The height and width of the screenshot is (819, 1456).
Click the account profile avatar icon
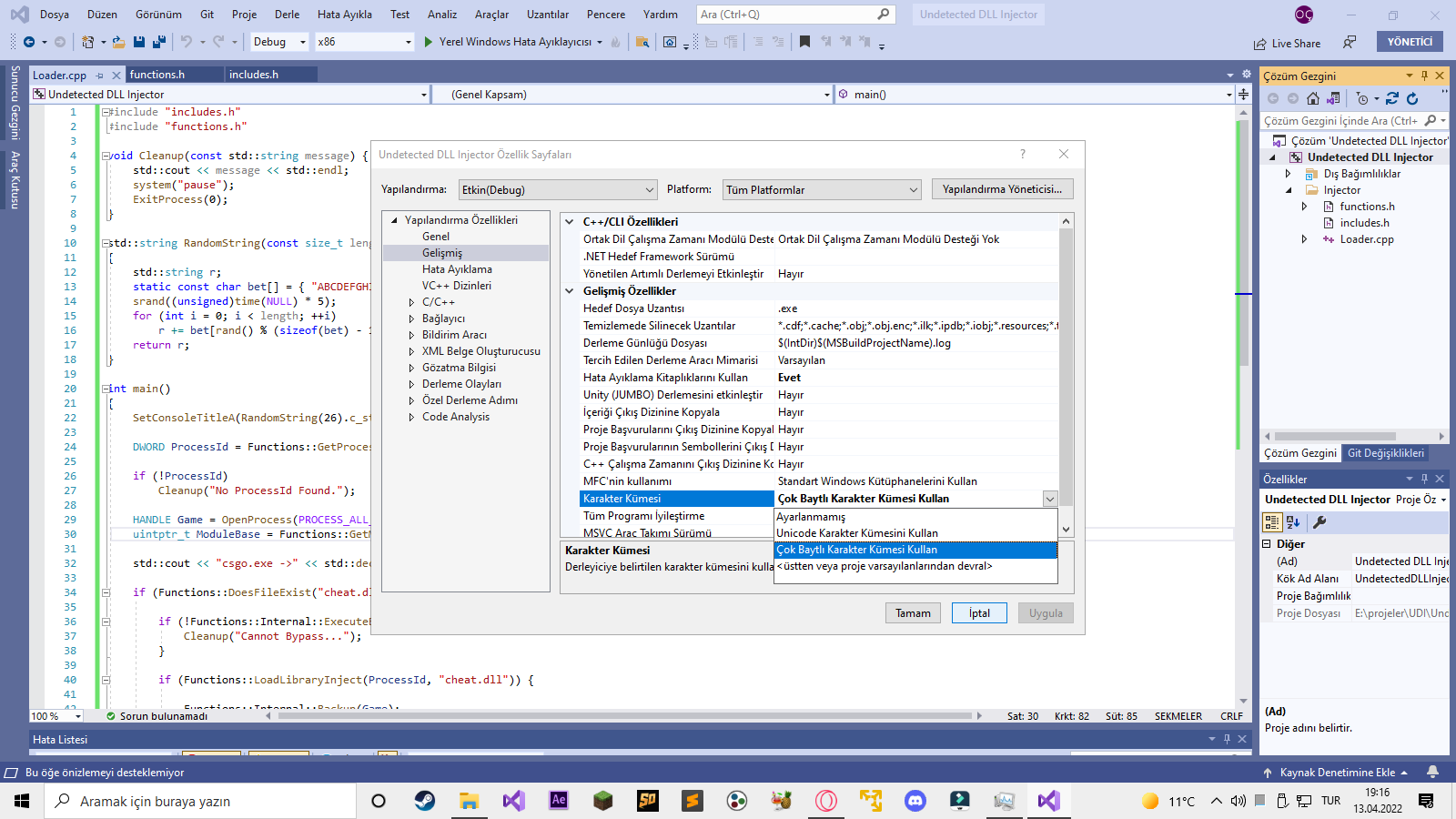[1304, 15]
